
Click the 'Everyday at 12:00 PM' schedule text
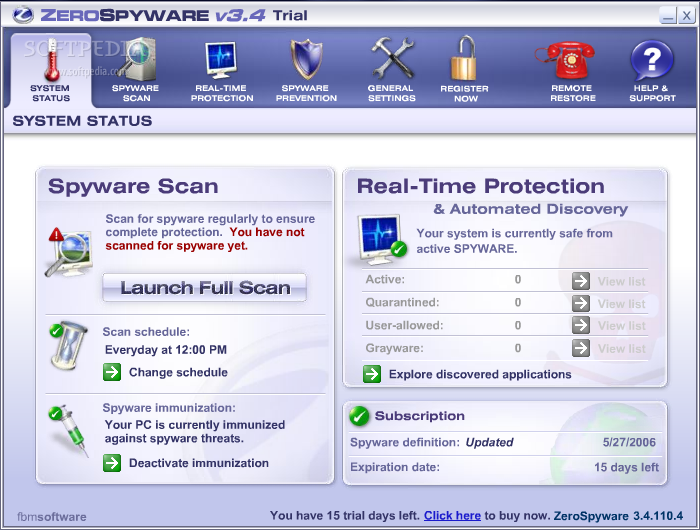[x=166, y=350]
